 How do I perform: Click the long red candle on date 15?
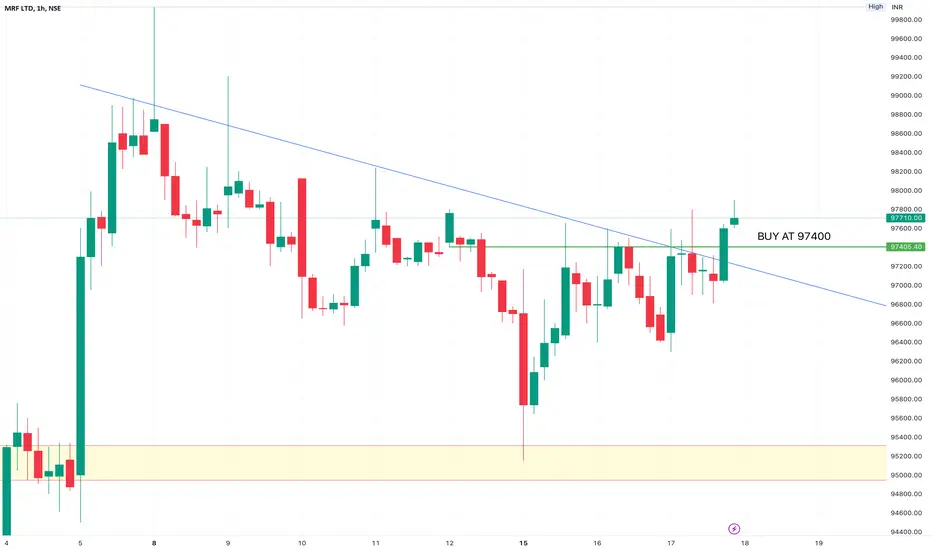[523, 359]
